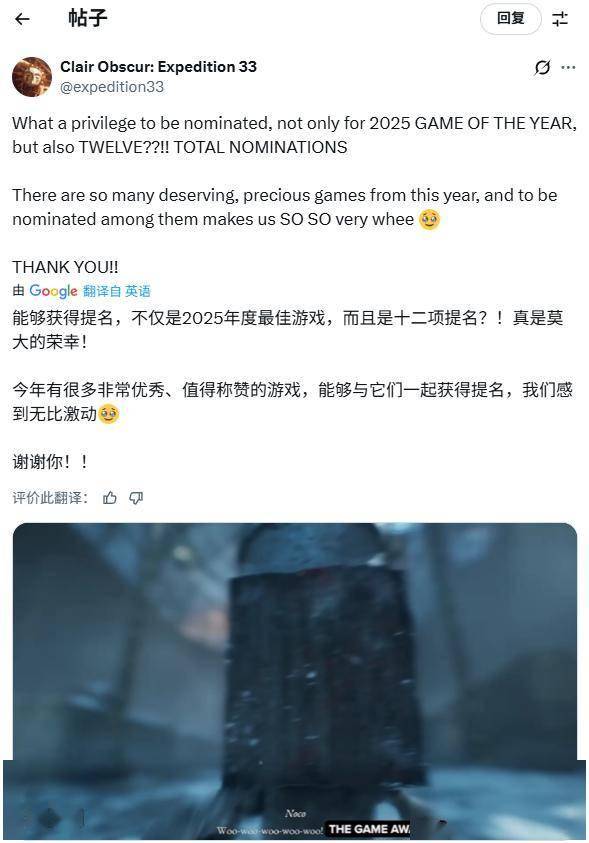Click the 回复 button
This screenshot has width=589, height=843.
point(511,19)
